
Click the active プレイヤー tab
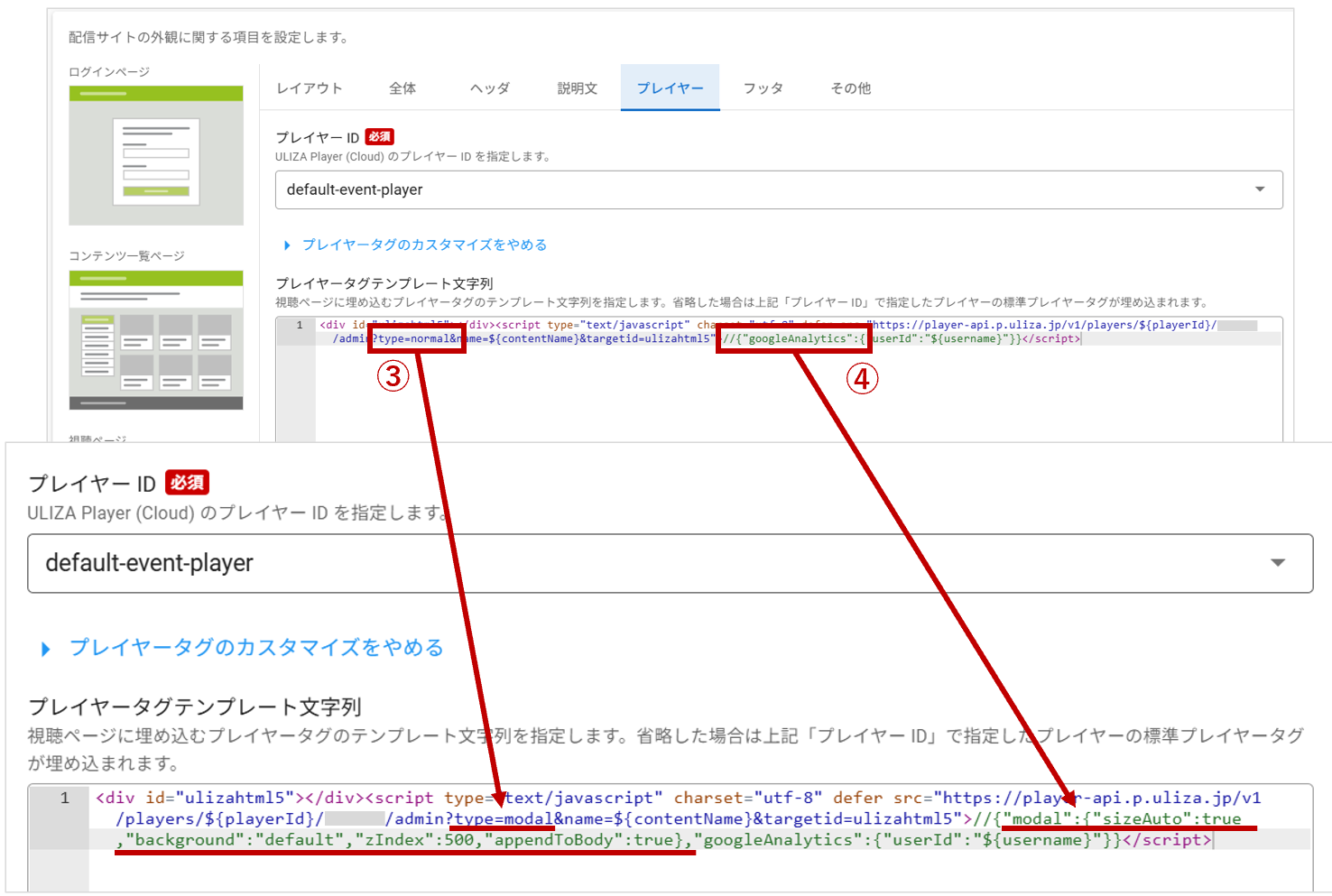[x=670, y=88]
